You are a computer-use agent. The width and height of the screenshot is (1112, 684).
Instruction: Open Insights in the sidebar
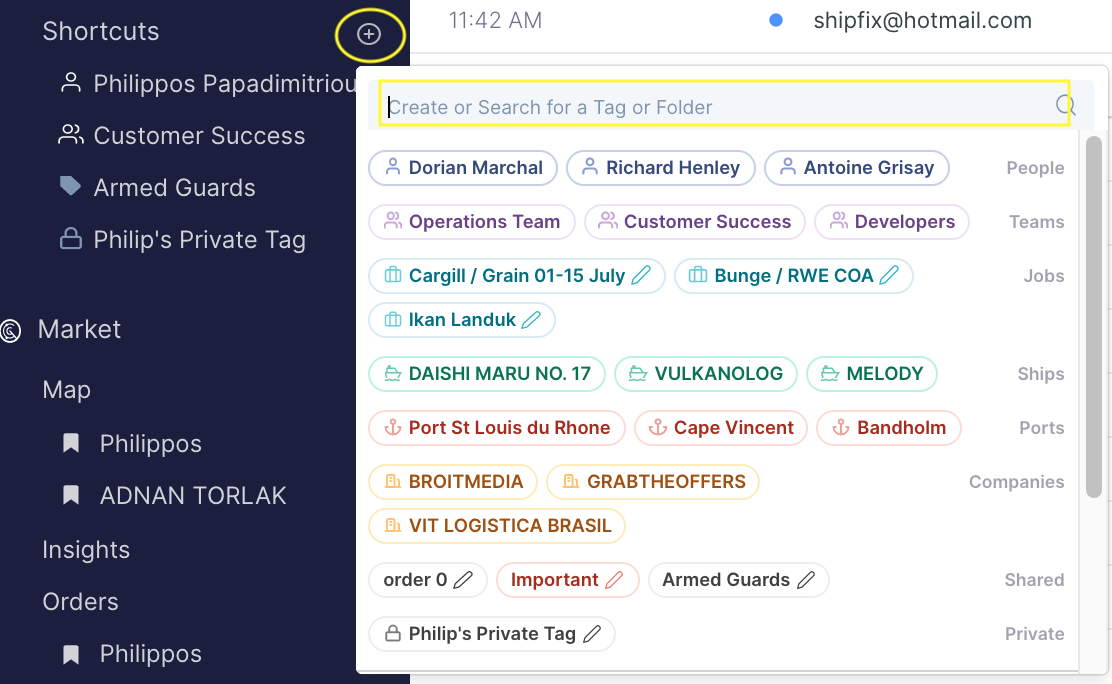click(86, 550)
